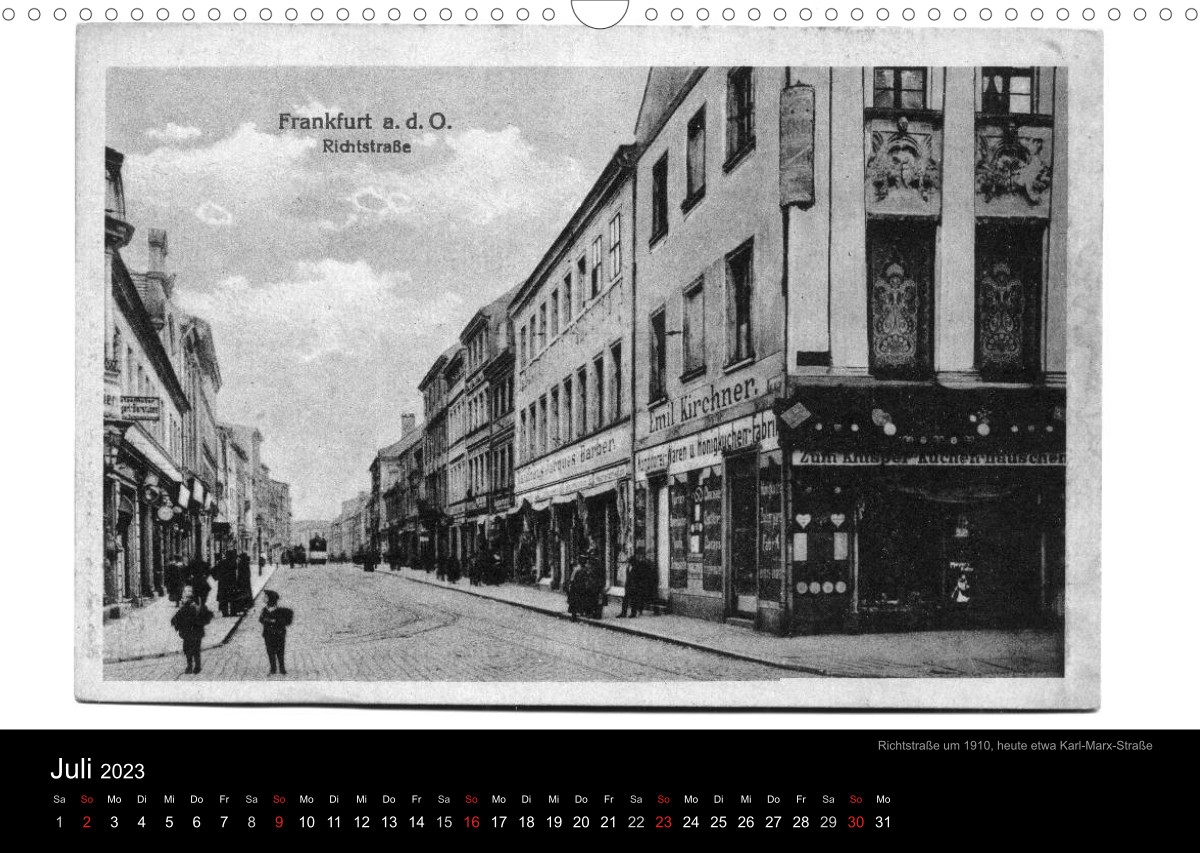The width and height of the screenshot is (1200, 853).
Task: Select Sunday July 2 in the date row
Action: click(87, 822)
